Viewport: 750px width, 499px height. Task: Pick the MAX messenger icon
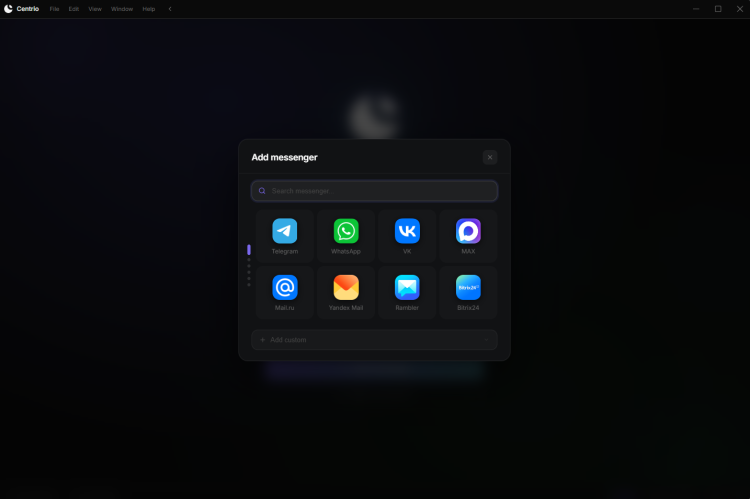click(x=468, y=231)
